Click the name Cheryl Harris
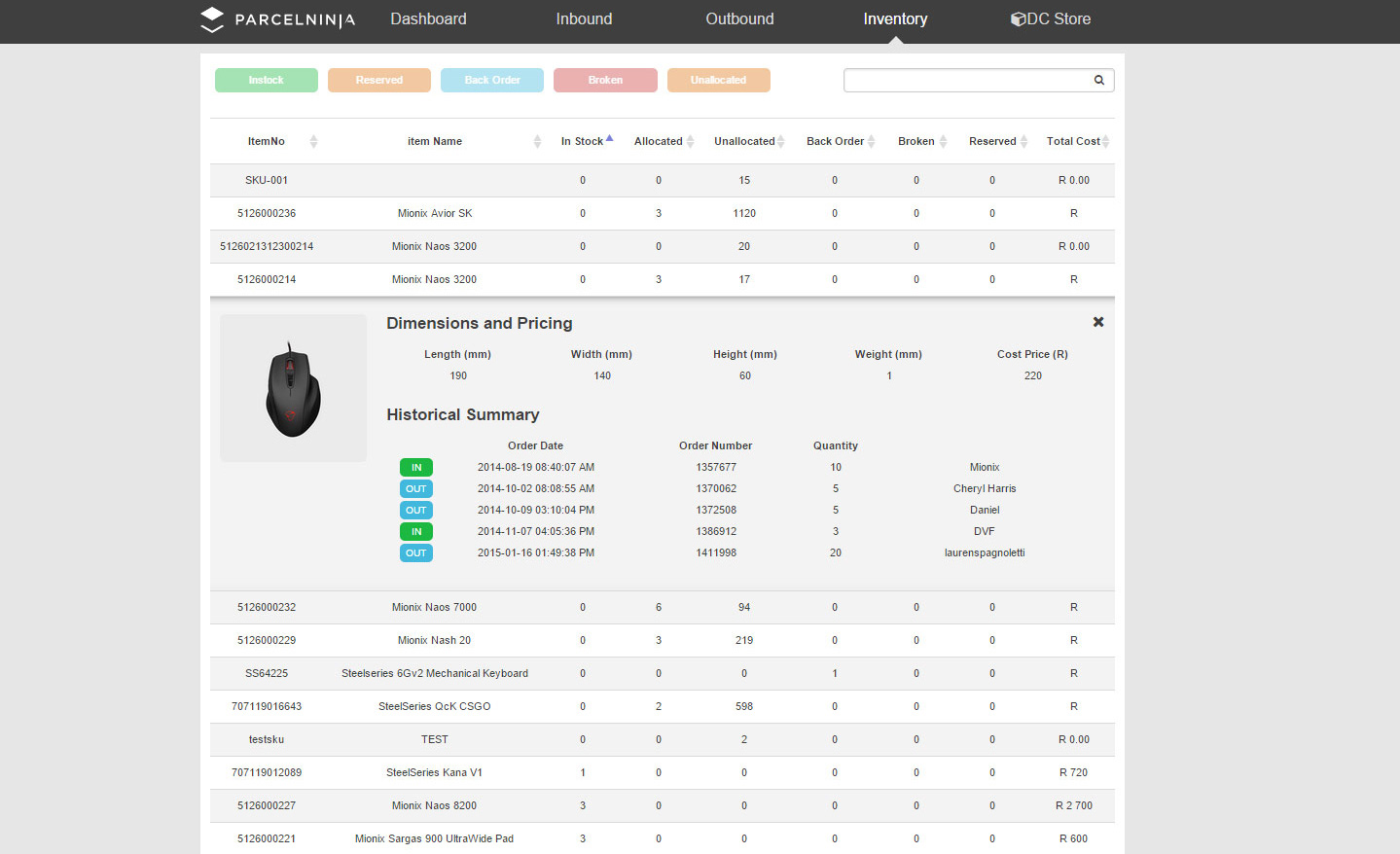Viewport: 1400px width, 854px height. (x=985, y=489)
